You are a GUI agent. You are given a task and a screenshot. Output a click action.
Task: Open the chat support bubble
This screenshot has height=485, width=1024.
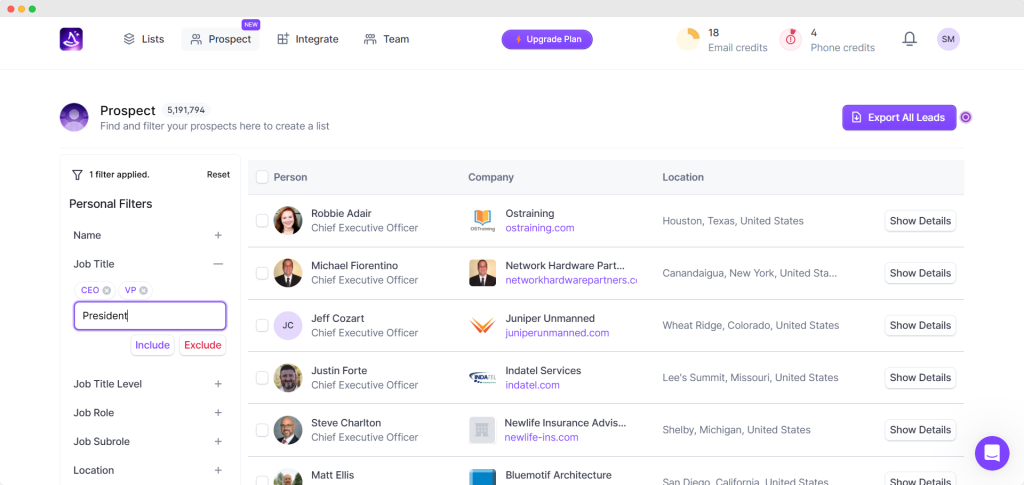pos(992,453)
